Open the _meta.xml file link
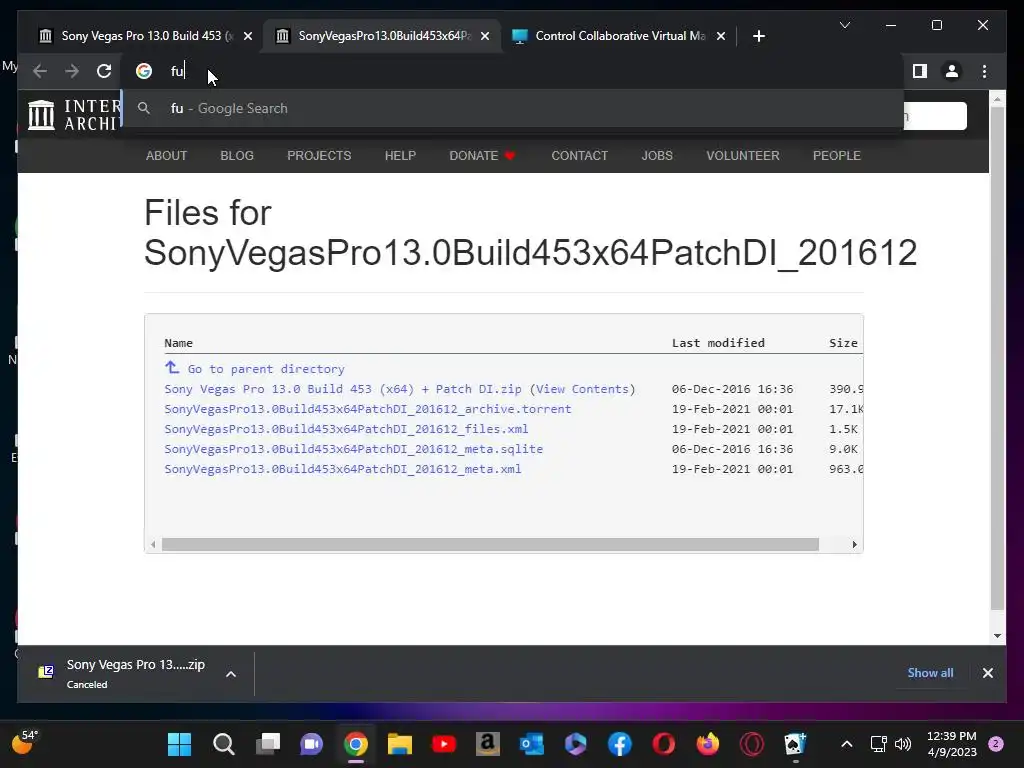Screen dimensions: 1024x768 coord(343,469)
